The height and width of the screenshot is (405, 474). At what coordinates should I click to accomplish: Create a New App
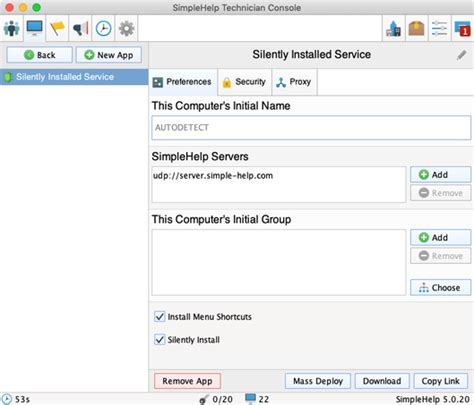pos(109,55)
